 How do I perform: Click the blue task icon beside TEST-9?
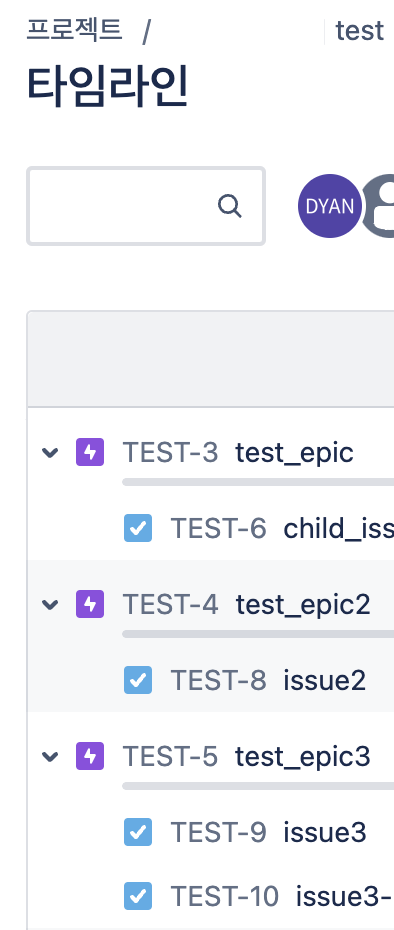(138, 832)
